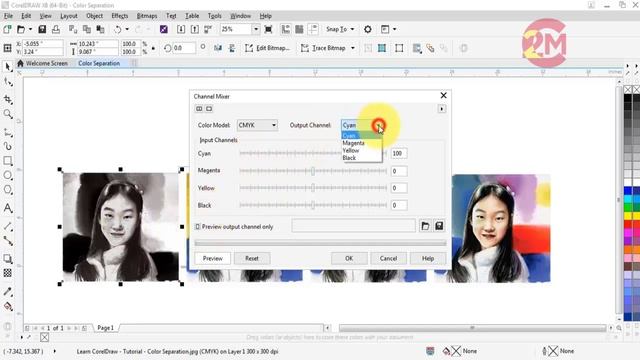The width and height of the screenshot is (640, 360).
Task: Click the Full-screen preview icon
Action: pos(268,29)
